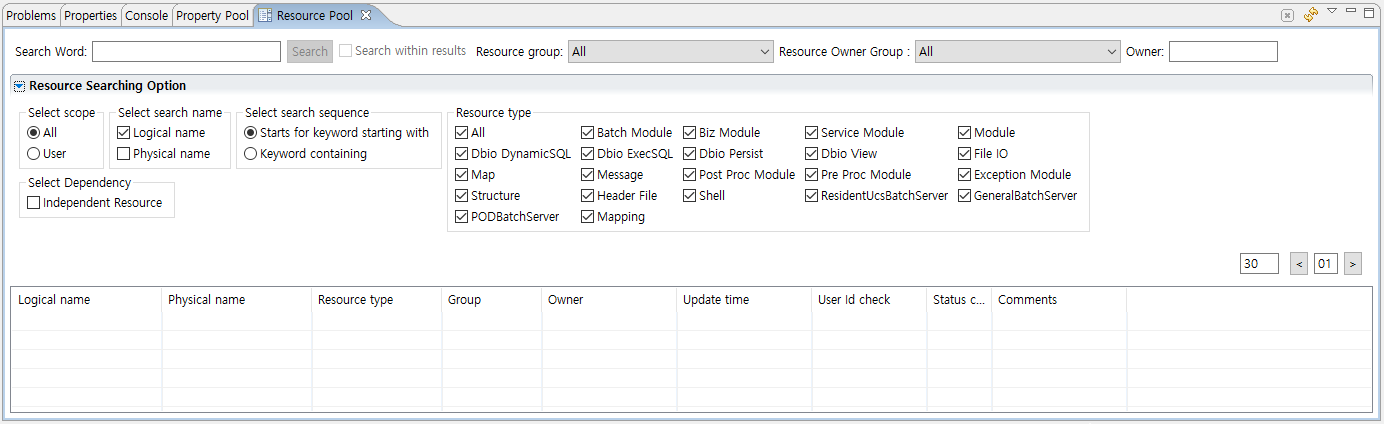Viewport: 1384px width, 424px height.
Task: Check the Independent Resource option
Action: [34, 203]
